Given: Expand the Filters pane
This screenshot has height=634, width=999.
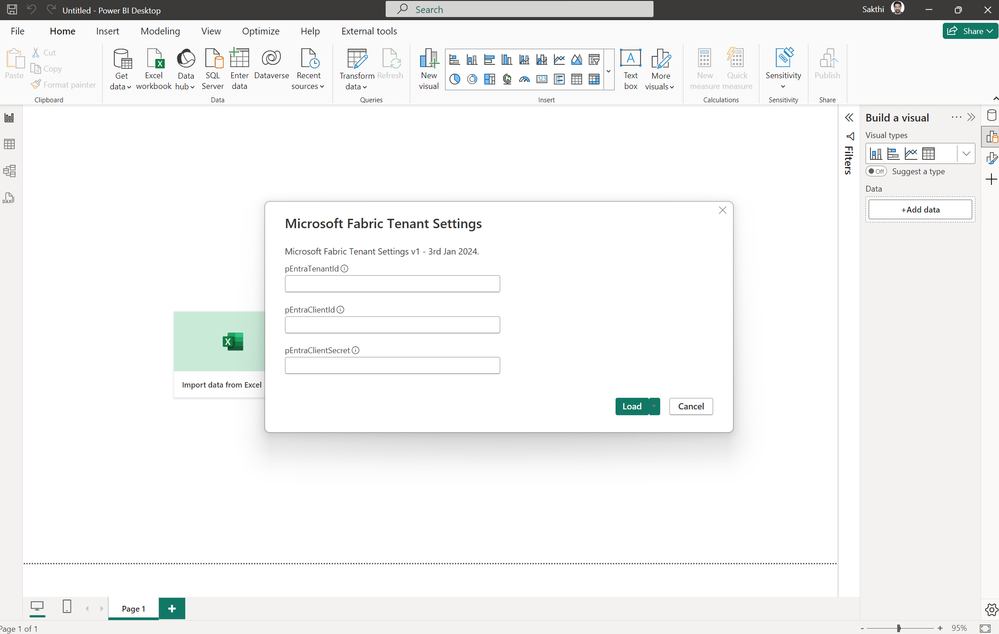Looking at the screenshot, I should (849, 117).
